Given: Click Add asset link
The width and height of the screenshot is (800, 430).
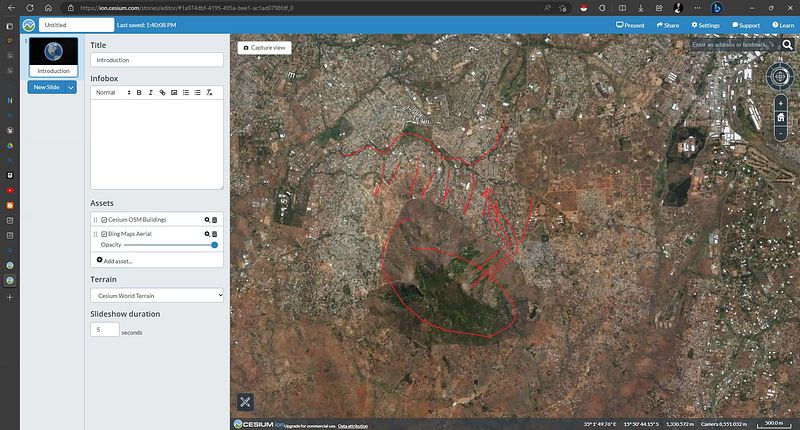Looking at the screenshot, I should pyautogui.click(x=114, y=260).
